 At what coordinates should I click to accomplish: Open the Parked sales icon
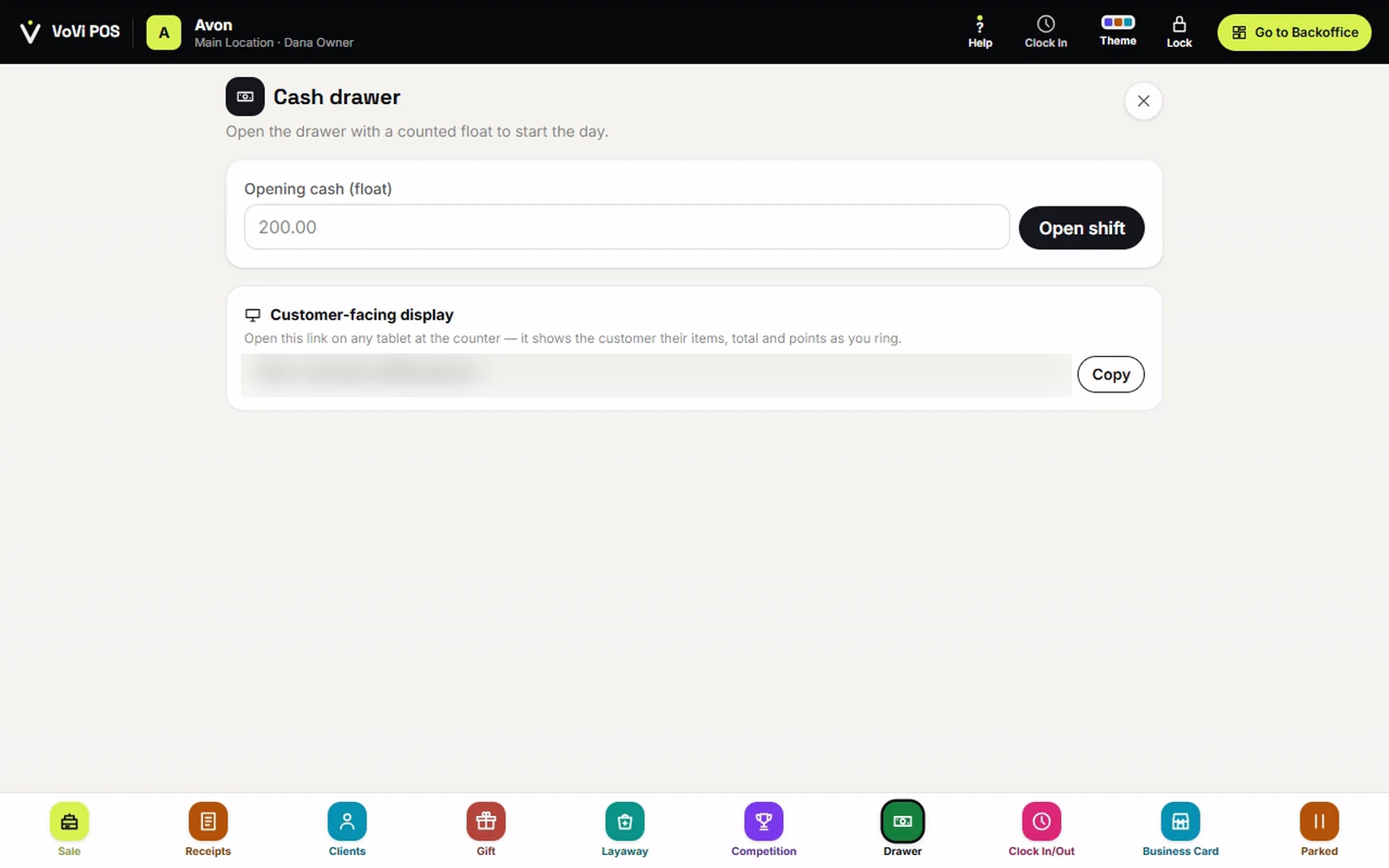[x=1320, y=821]
